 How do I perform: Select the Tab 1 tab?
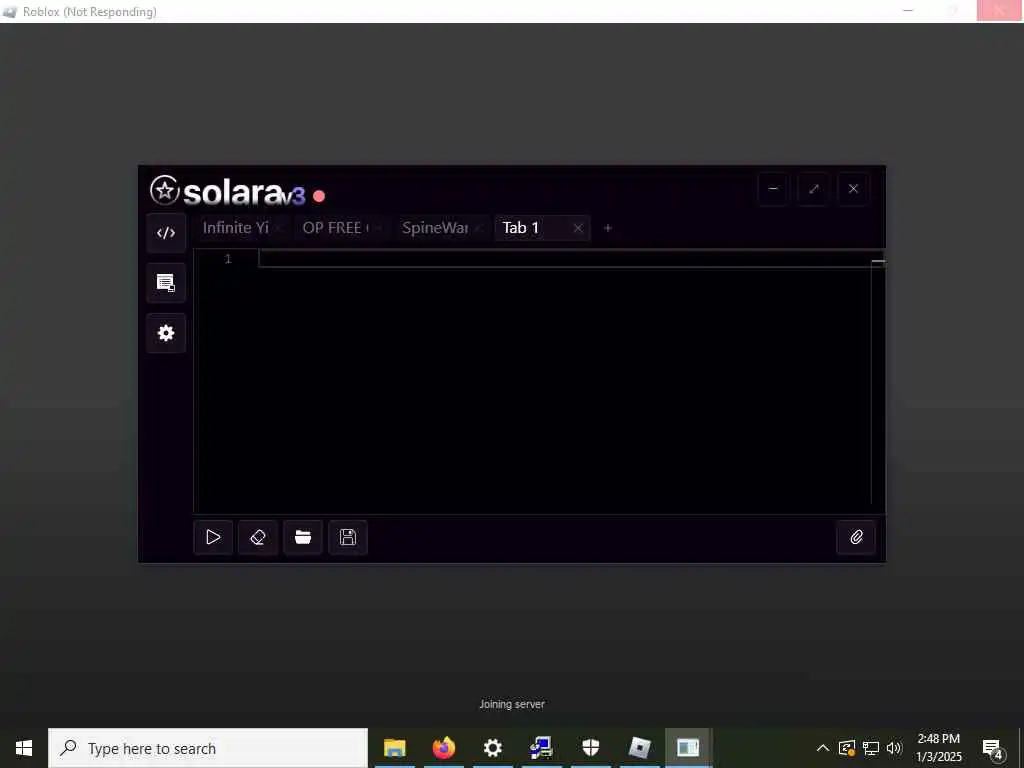click(520, 227)
